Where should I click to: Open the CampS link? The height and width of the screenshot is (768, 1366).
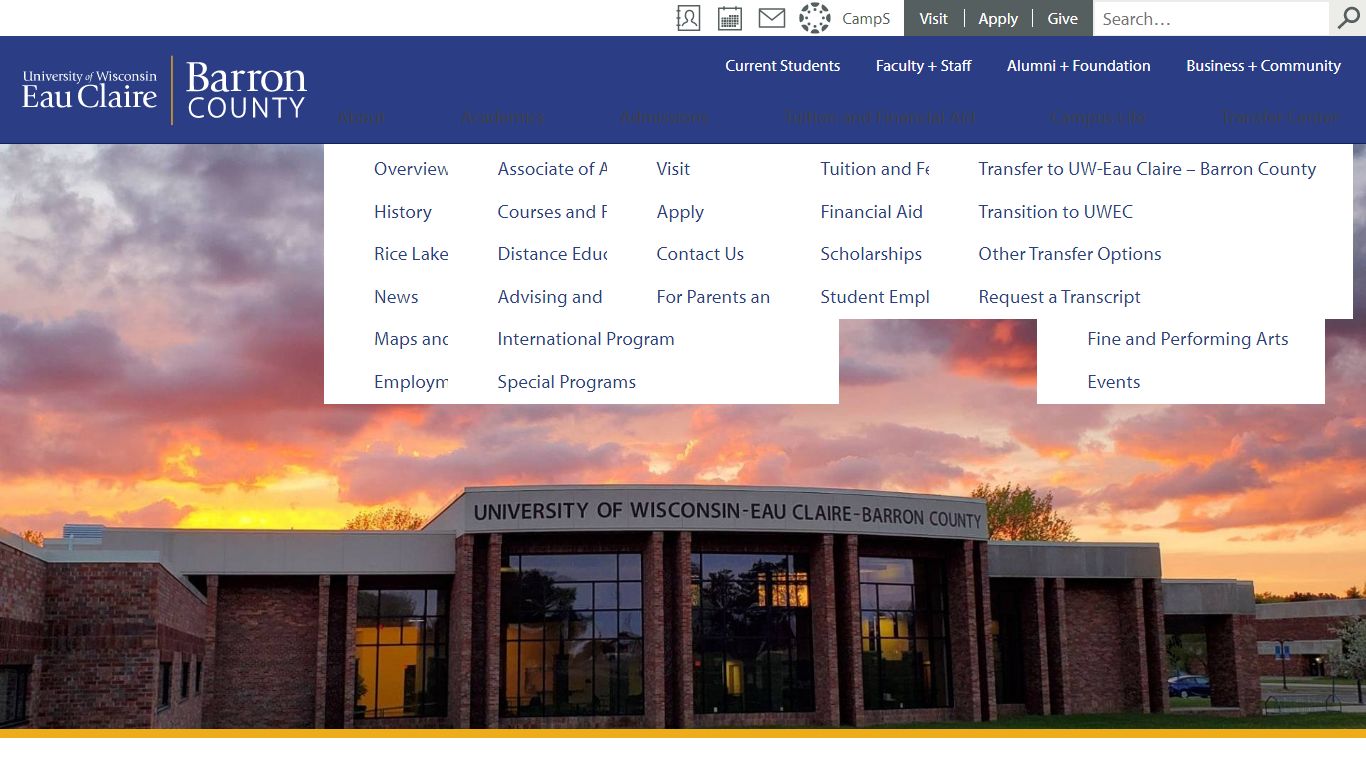pyautogui.click(x=866, y=18)
